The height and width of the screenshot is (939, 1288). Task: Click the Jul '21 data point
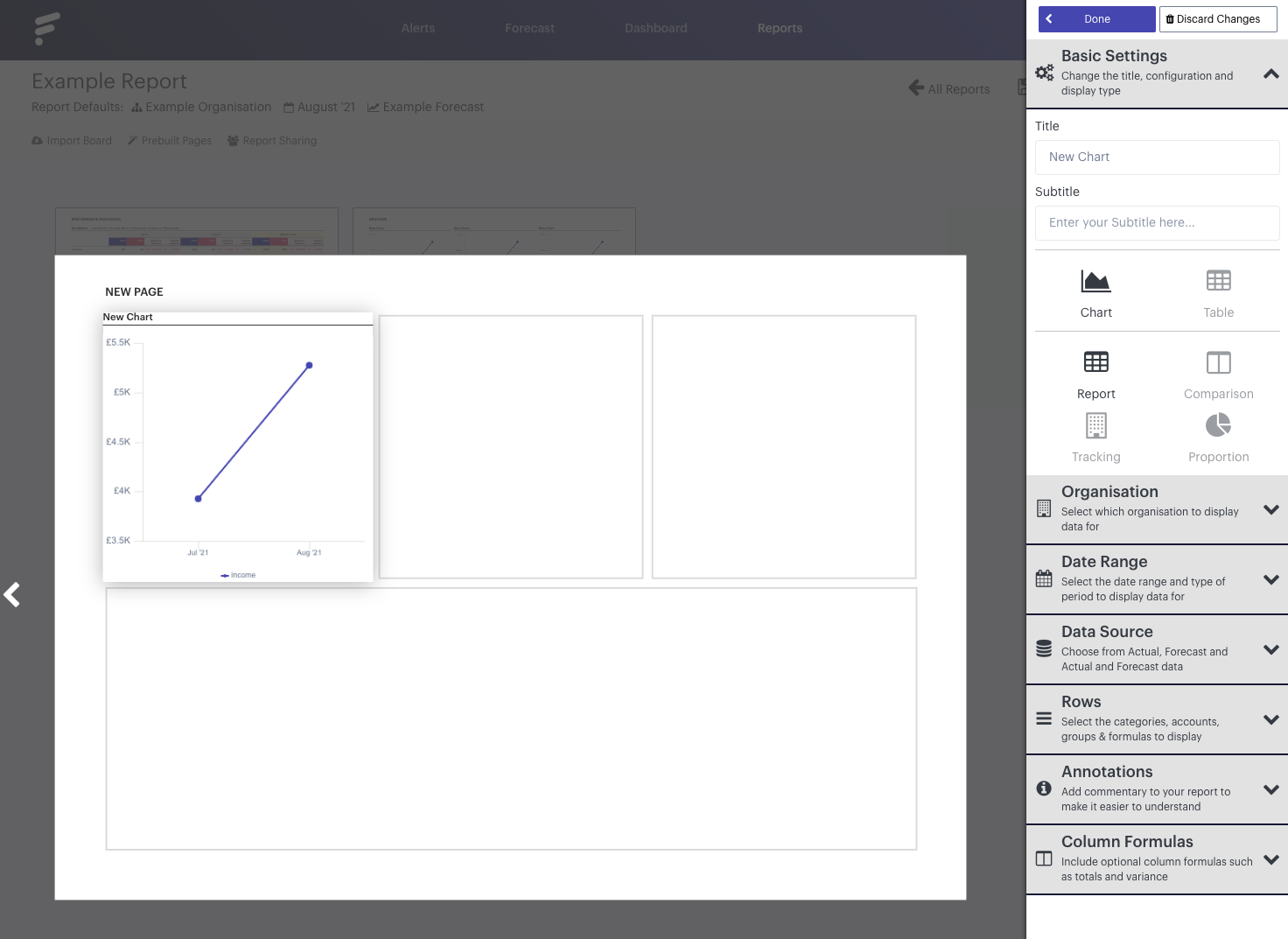[x=199, y=498]
